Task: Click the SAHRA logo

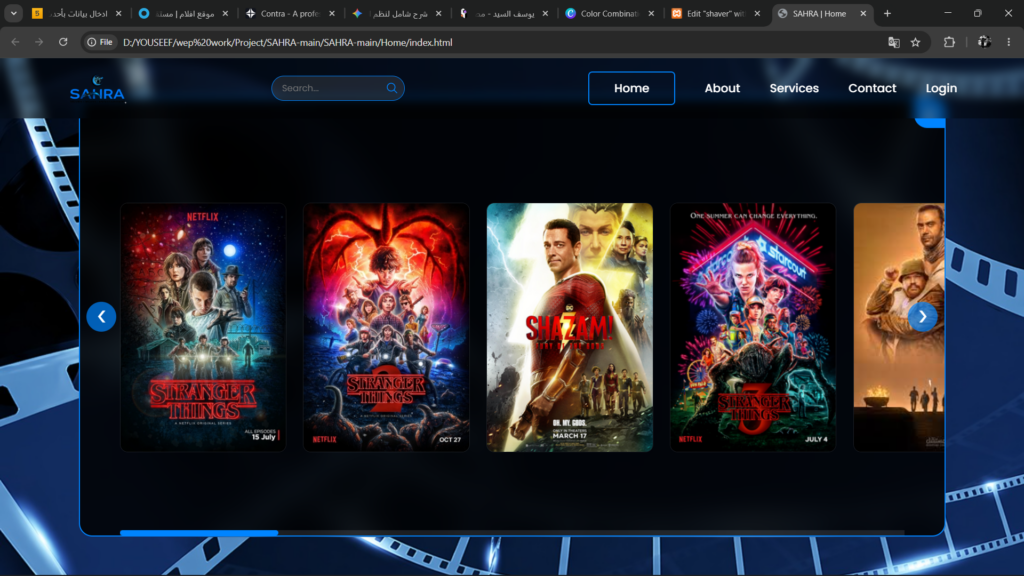Action: tap(97, 88)
